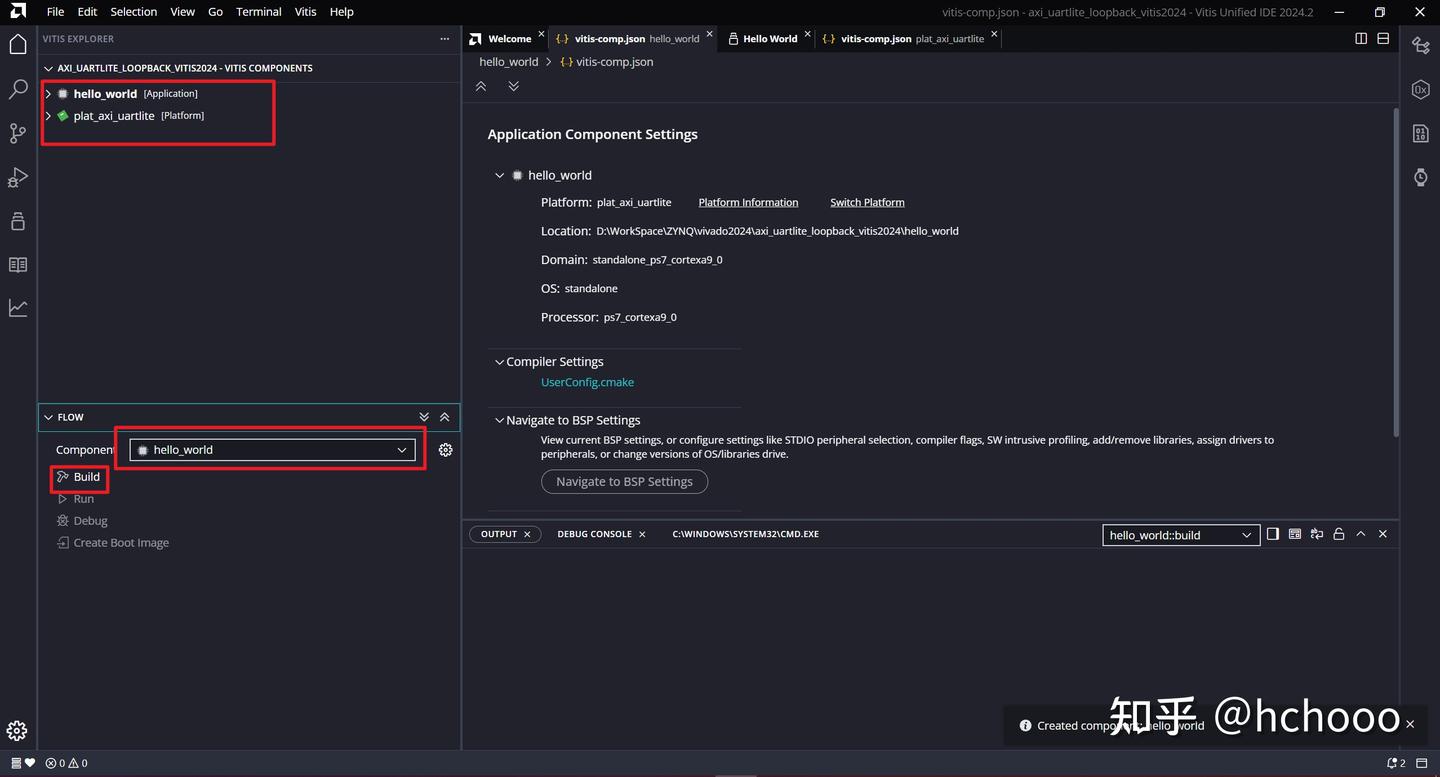1440x777 pixels.
Task: Click hello_world in the editor breadcrumb
Action: tap(509, 62)
